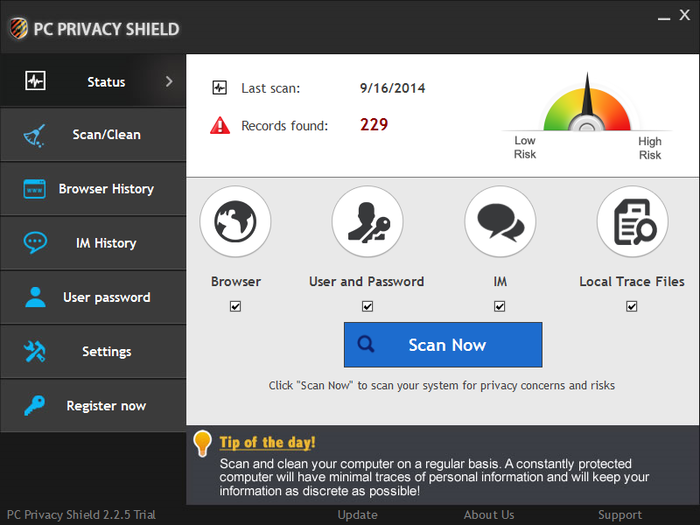Screen dimensions: 700x525
Task: Expand the Status chevron arrow
Action: pos(169,81)
